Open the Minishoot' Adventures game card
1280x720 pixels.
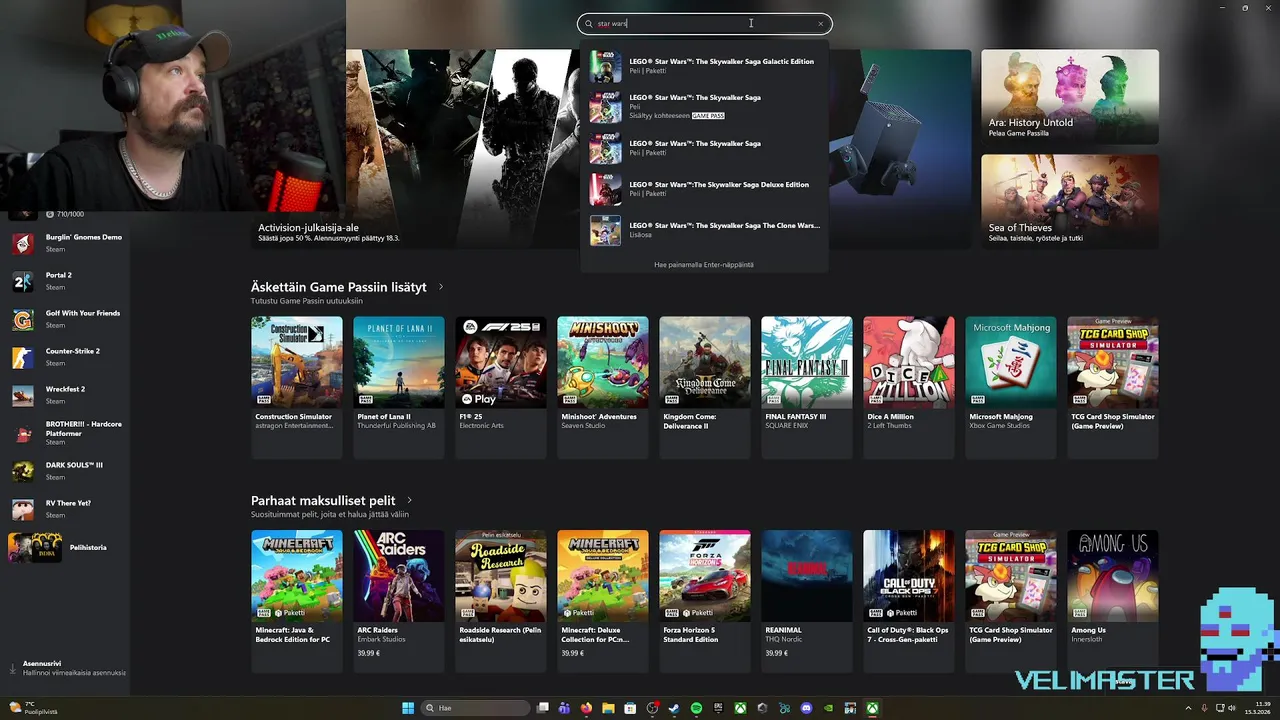[x=603, y=387]
